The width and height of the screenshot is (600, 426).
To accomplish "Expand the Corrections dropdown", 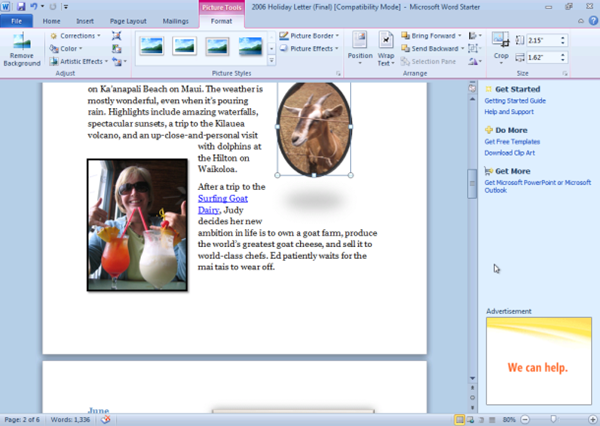I will pyautogui.click(x=77, y=35).
